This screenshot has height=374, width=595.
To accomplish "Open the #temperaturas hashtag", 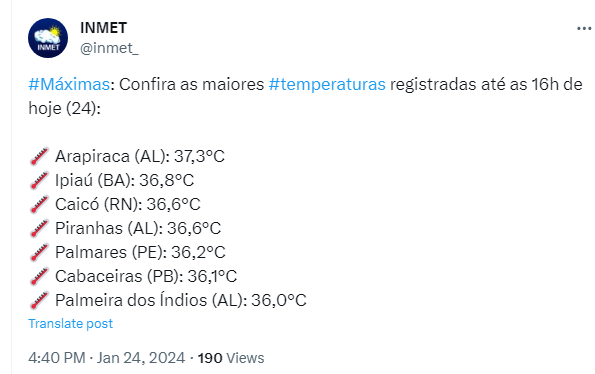I will point(327,85).
